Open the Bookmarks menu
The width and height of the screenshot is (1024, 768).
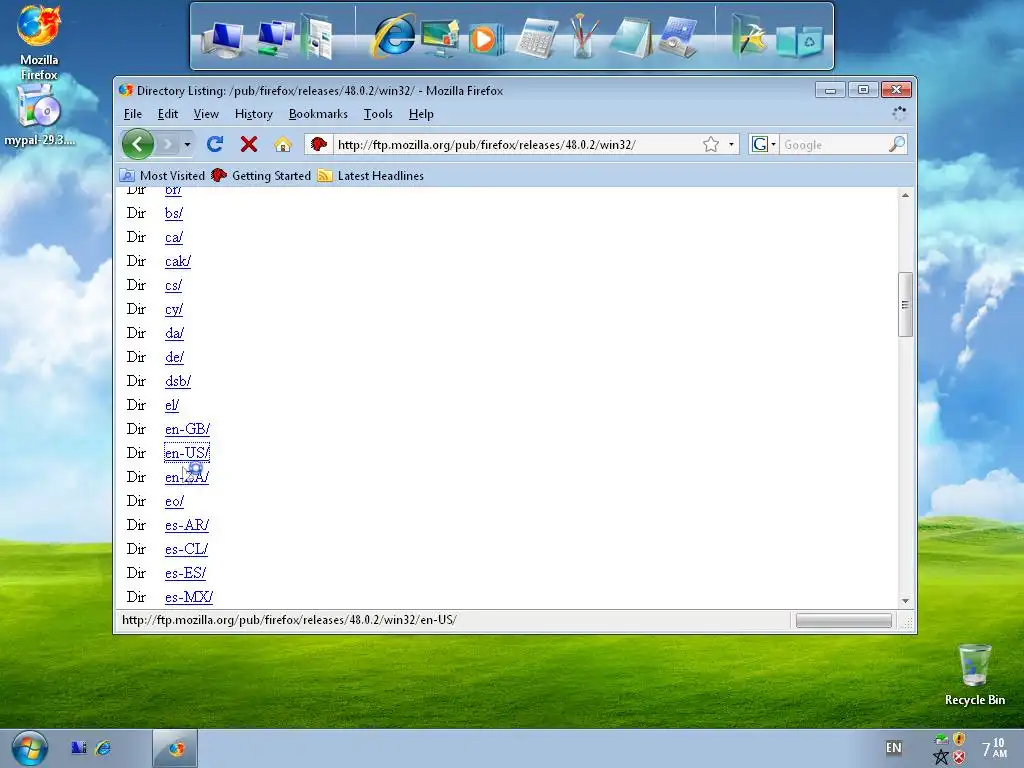(x=318, y=114)
